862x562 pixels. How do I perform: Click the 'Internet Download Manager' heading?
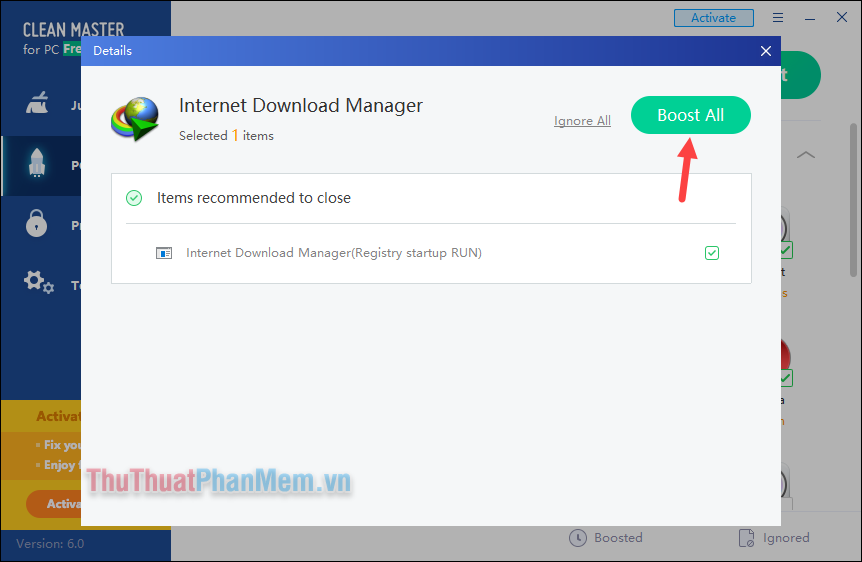tap(301, 105)
